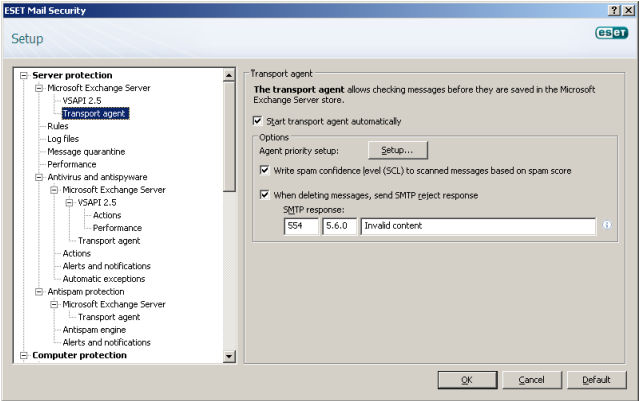Open antivirus Alerts and notifications
Image resolution: width=640 pixels, height=401 pixels.
point(106,266)
